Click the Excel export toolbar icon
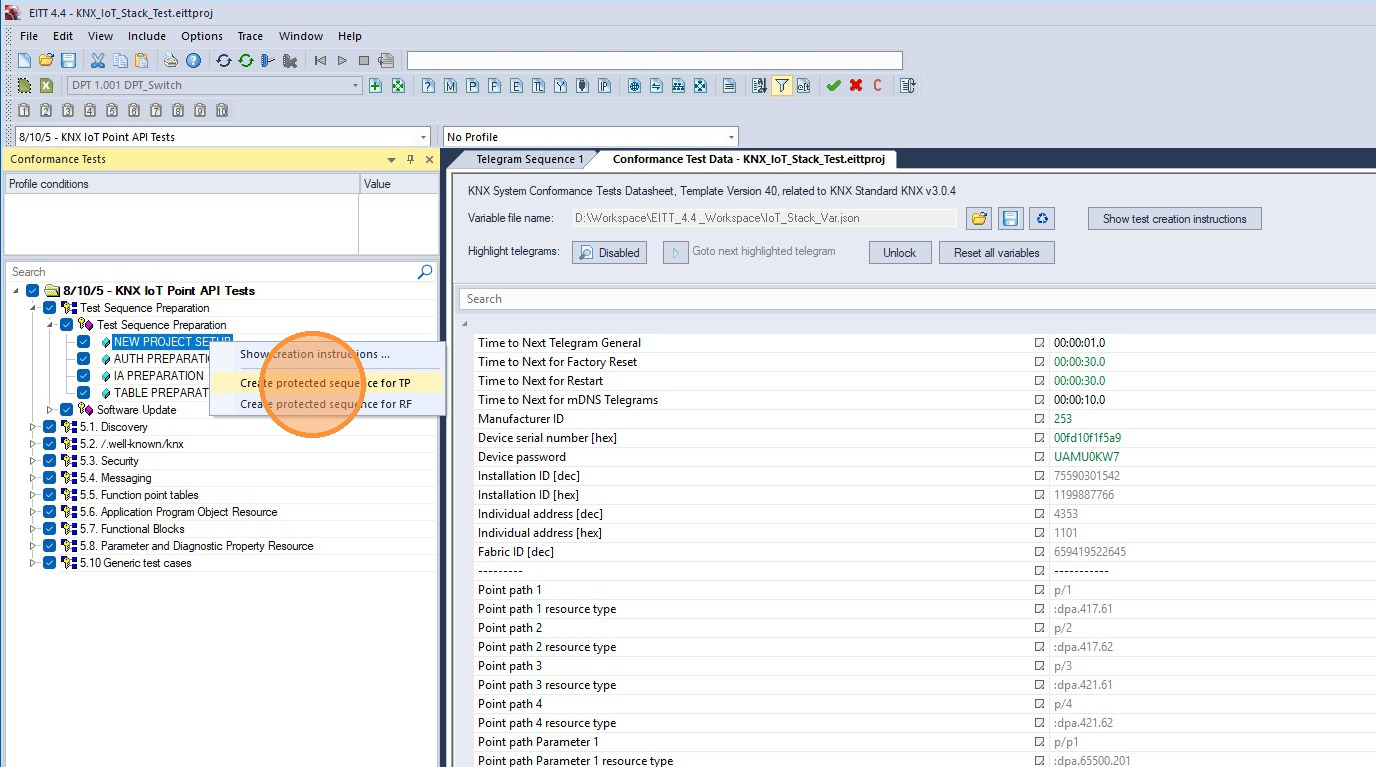Viewport: 1376px width, 767px height. click(46, 85)
